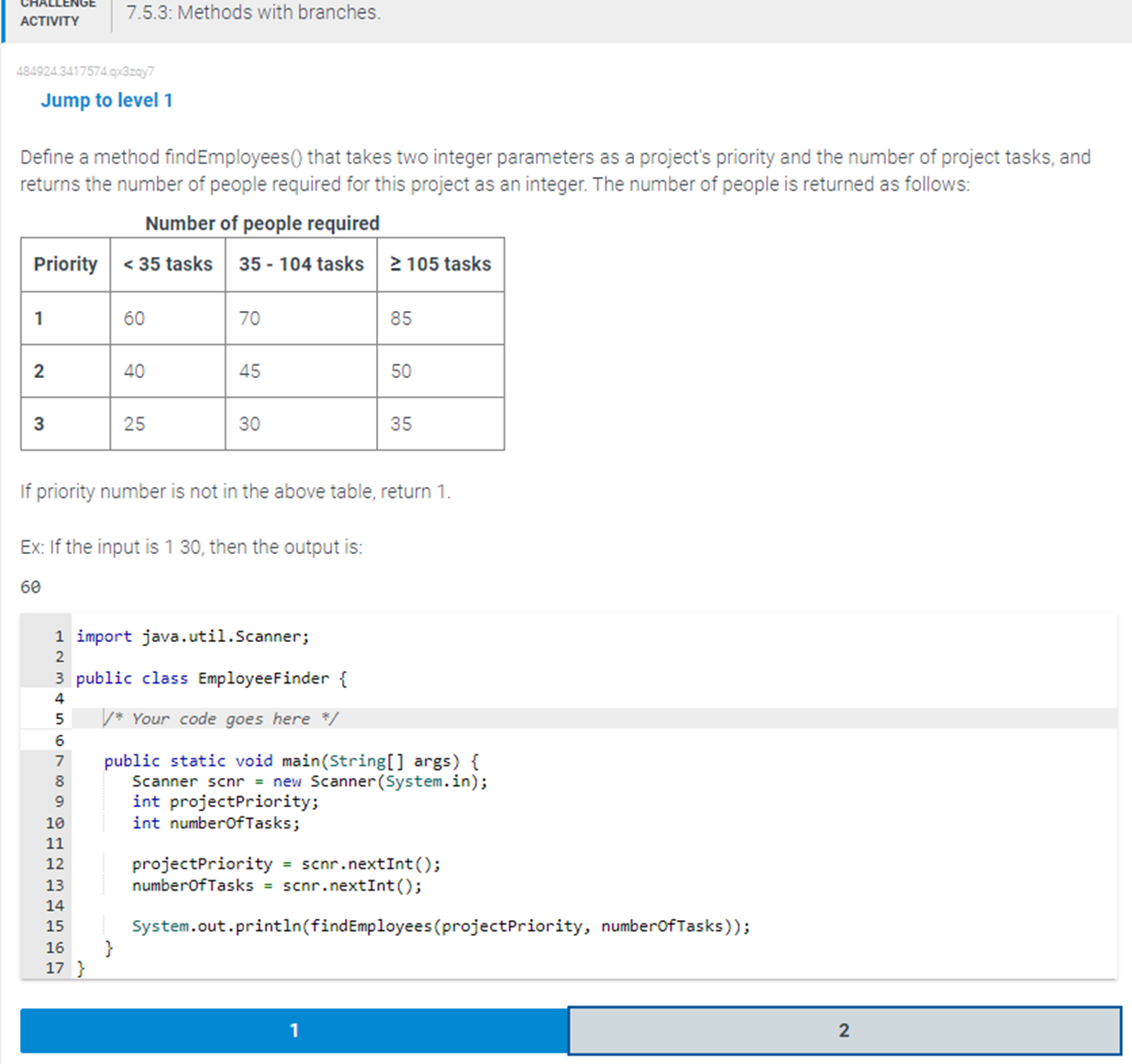This screenshot has height=1064, width=1132.
Task: Click the System.out.println findEmployees line
Action: pos(441,926)
